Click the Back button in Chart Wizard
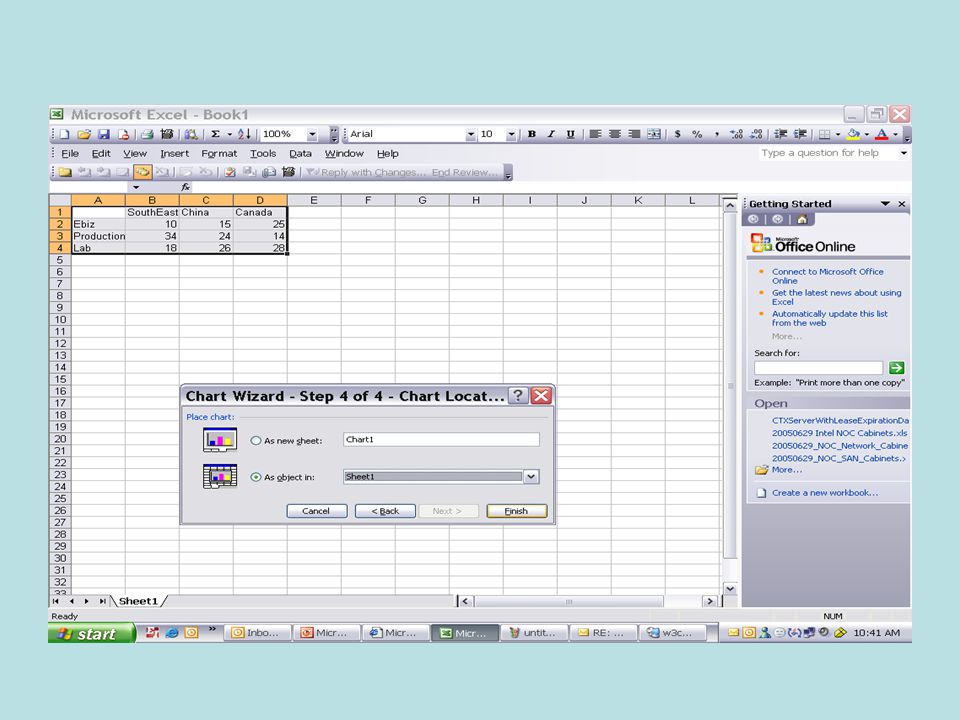Screen dimensions: 960x720 pyautogui.click(x=385, y=511)
